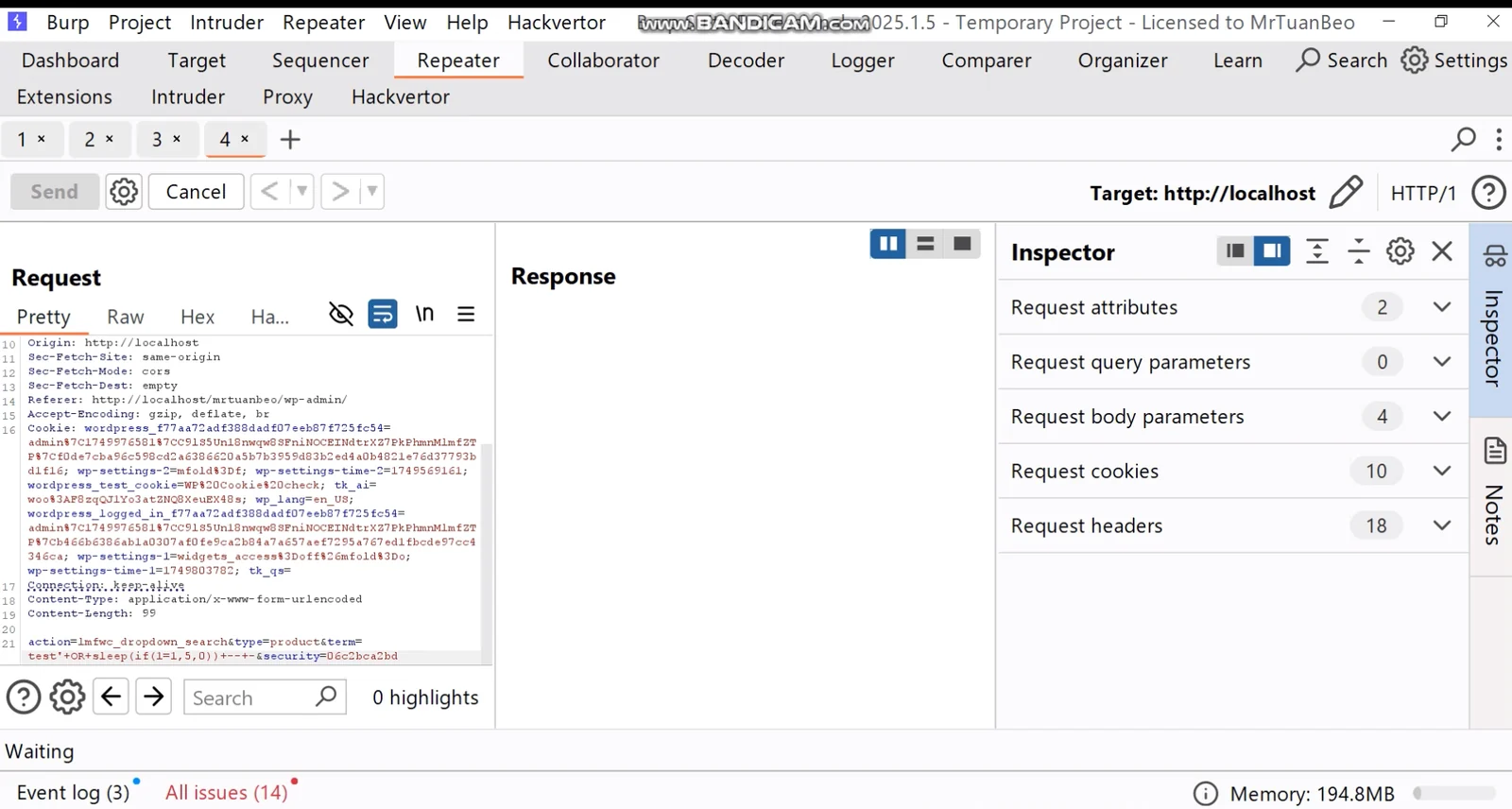Click the magnifier in Request search box
Screen dimensions: 1512x809
(x=326, y=697)
